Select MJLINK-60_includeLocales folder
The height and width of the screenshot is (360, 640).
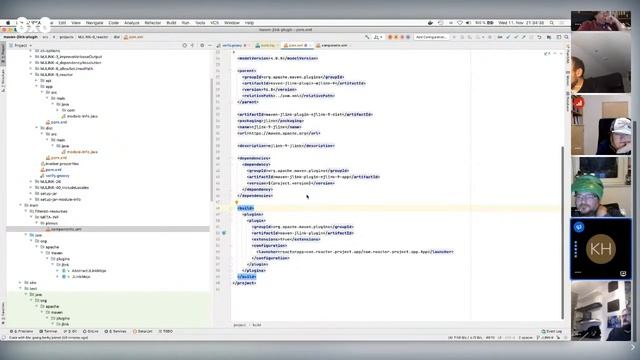[x=62, y=187]
